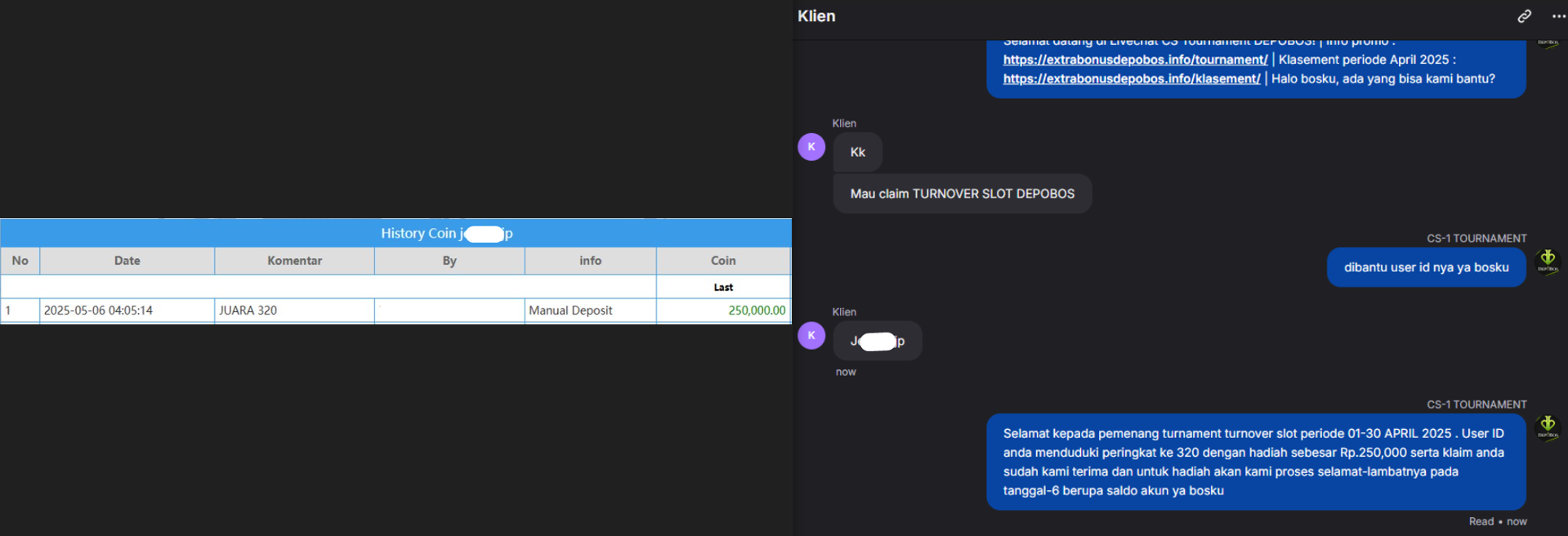Open the extrabonusdepobos klasement link

tap(1132, 78)
